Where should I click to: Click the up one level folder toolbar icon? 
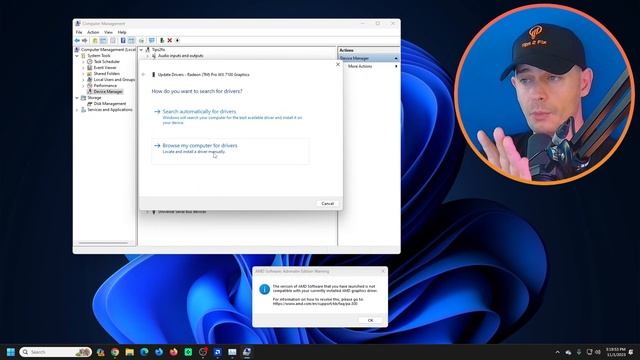(95, 40)
